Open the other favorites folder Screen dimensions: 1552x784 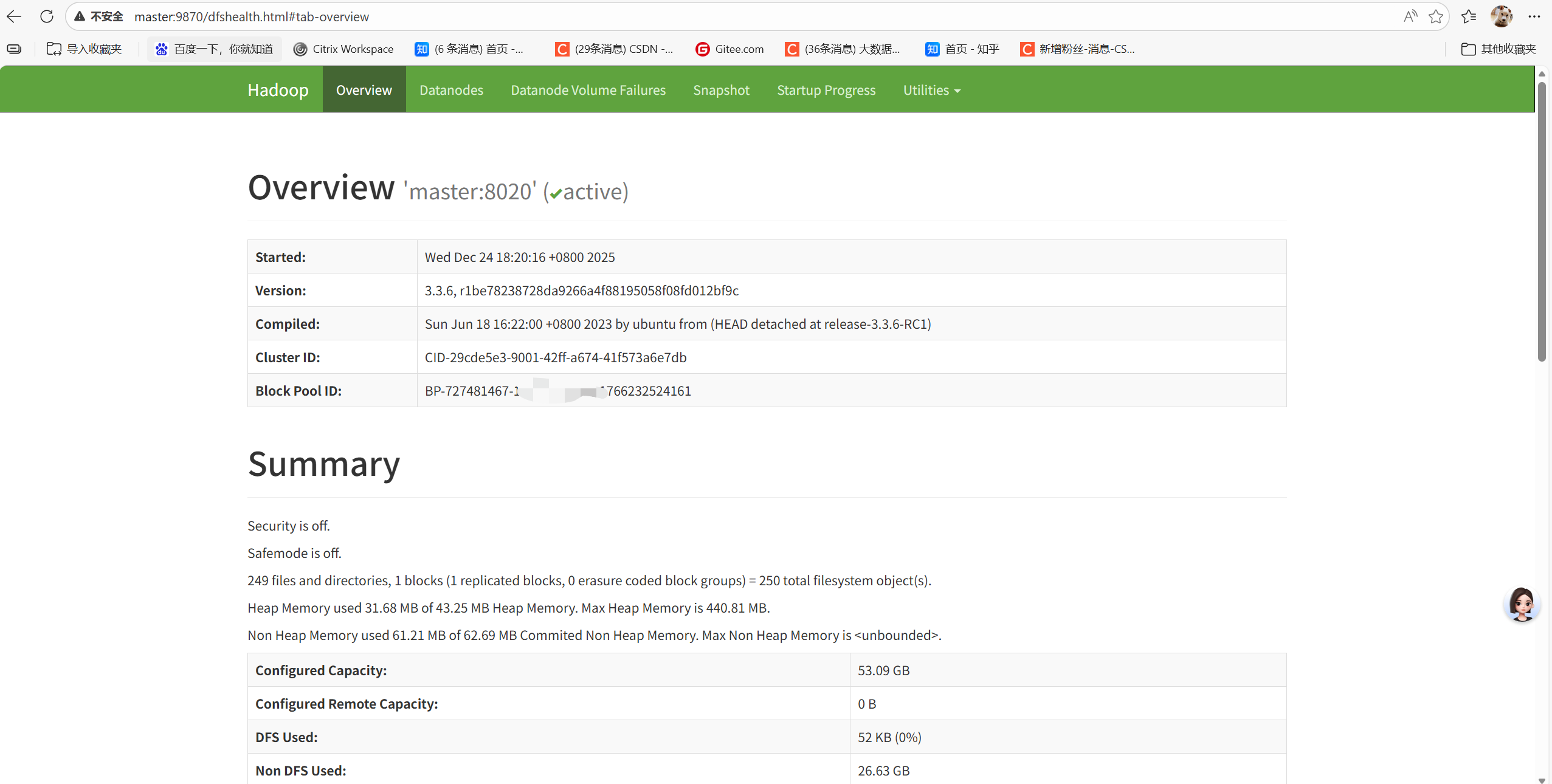click(1499, 49)
